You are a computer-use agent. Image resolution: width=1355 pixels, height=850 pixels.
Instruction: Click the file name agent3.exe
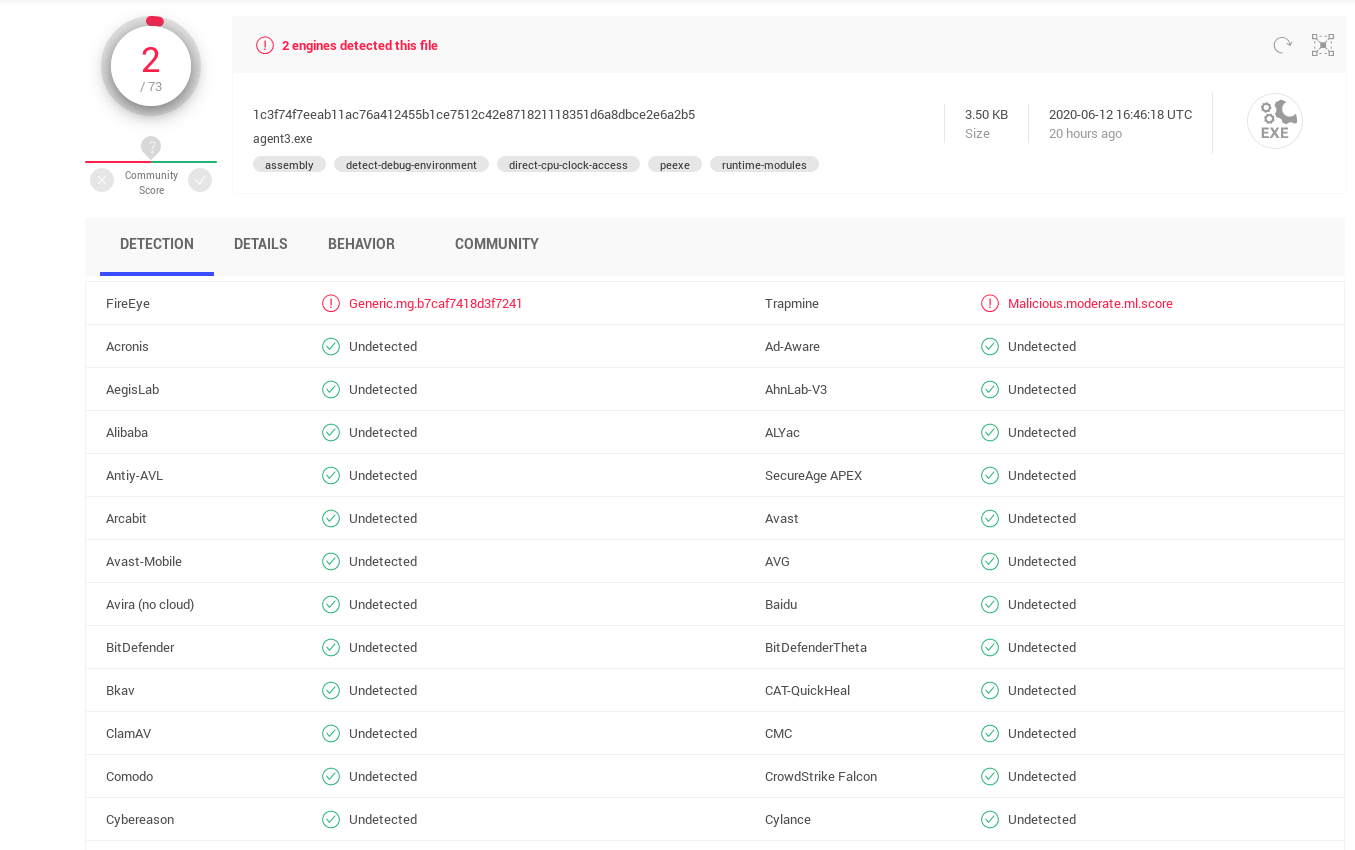283,139
